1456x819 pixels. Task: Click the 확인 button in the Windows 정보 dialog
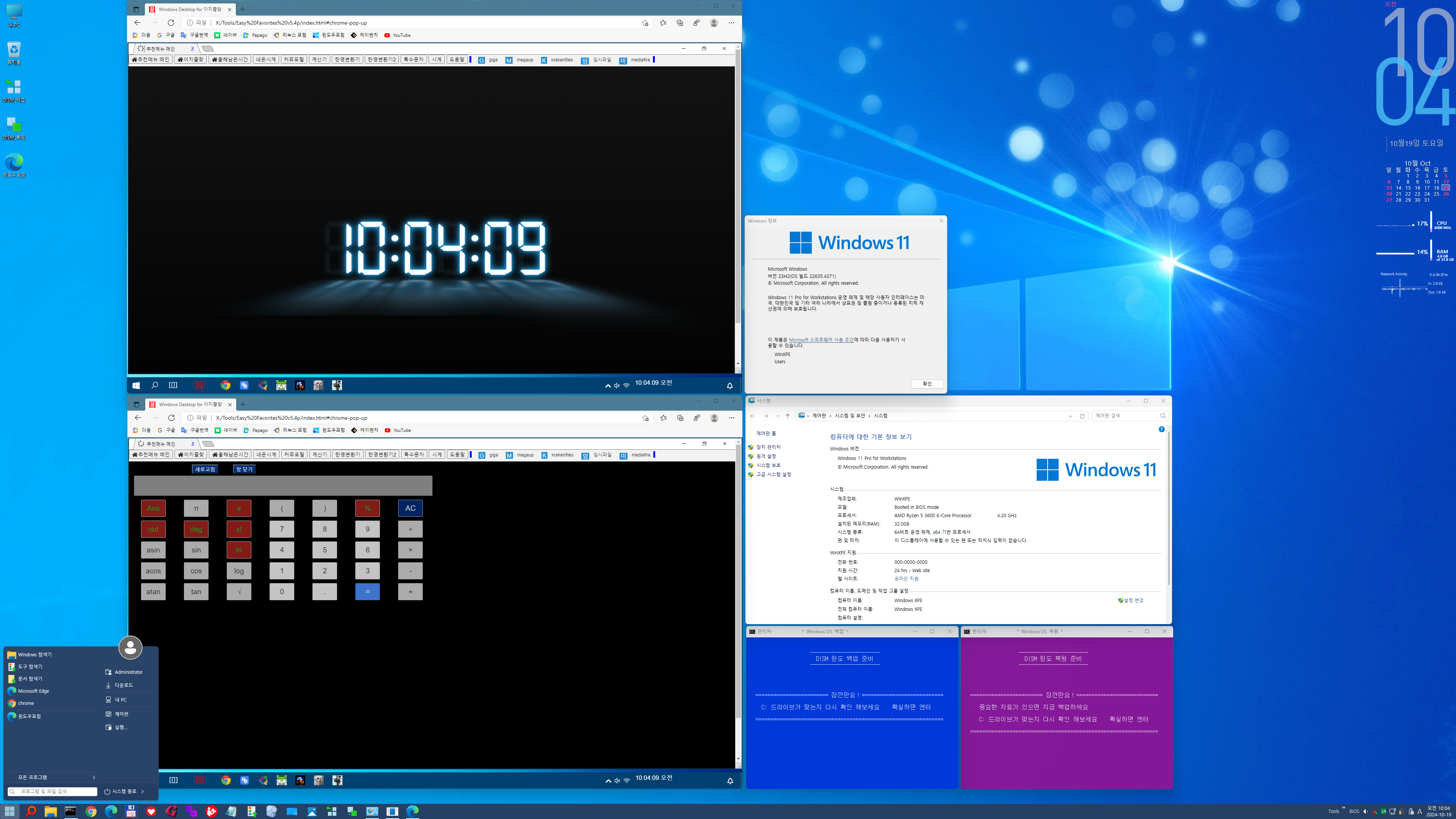[927, 384]
